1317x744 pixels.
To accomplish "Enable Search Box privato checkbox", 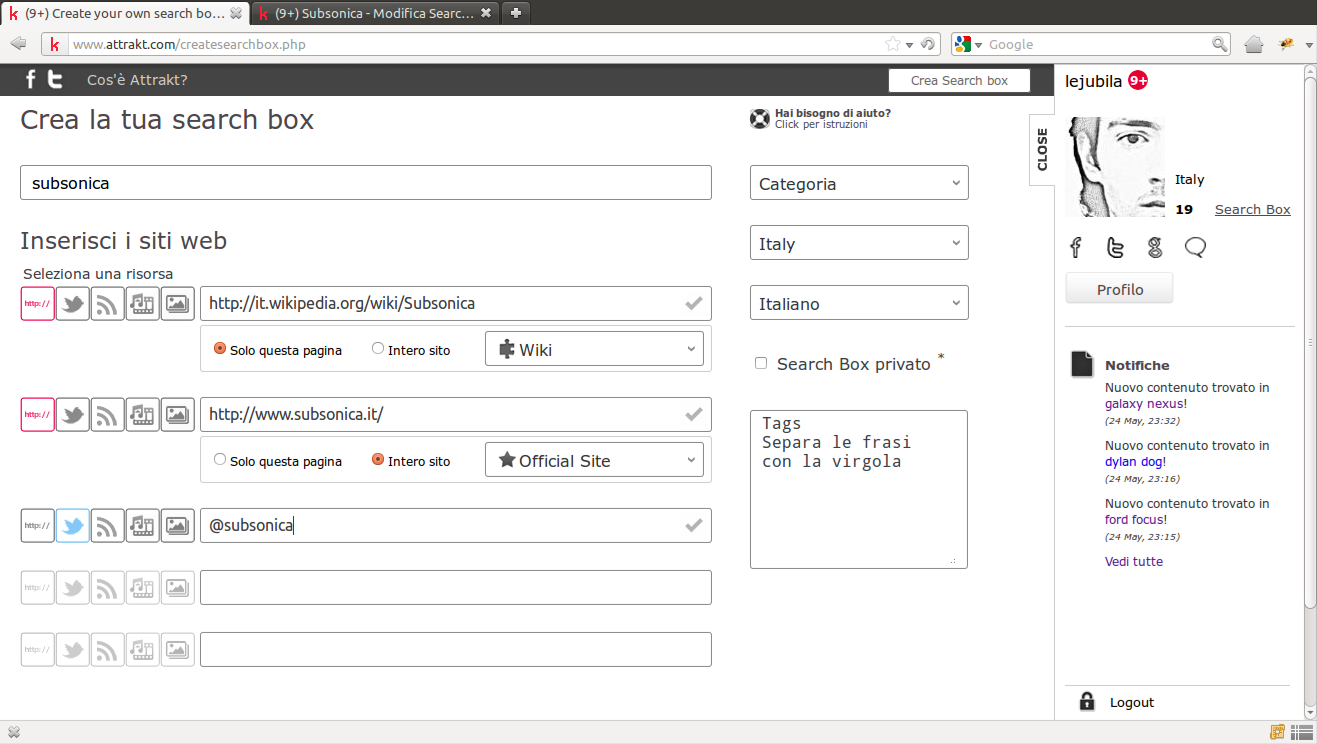I will (x=761, y=364).
